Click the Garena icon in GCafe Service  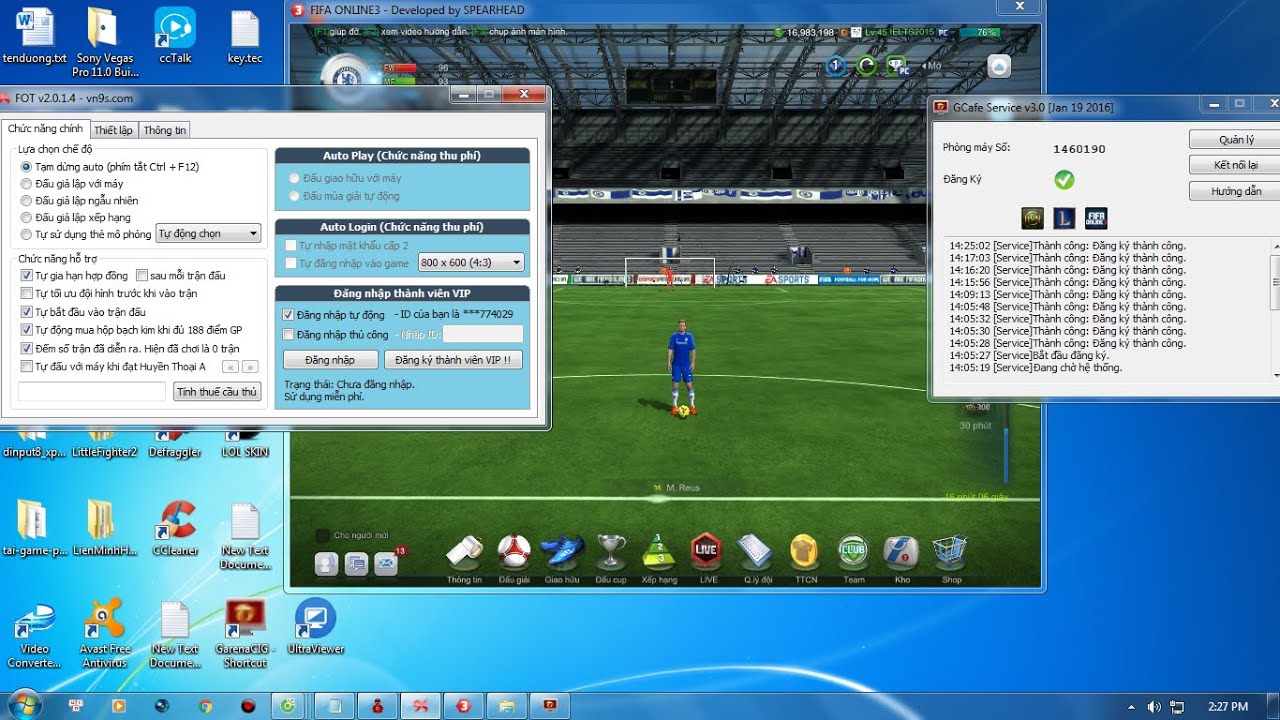(x=1033, y=218)
